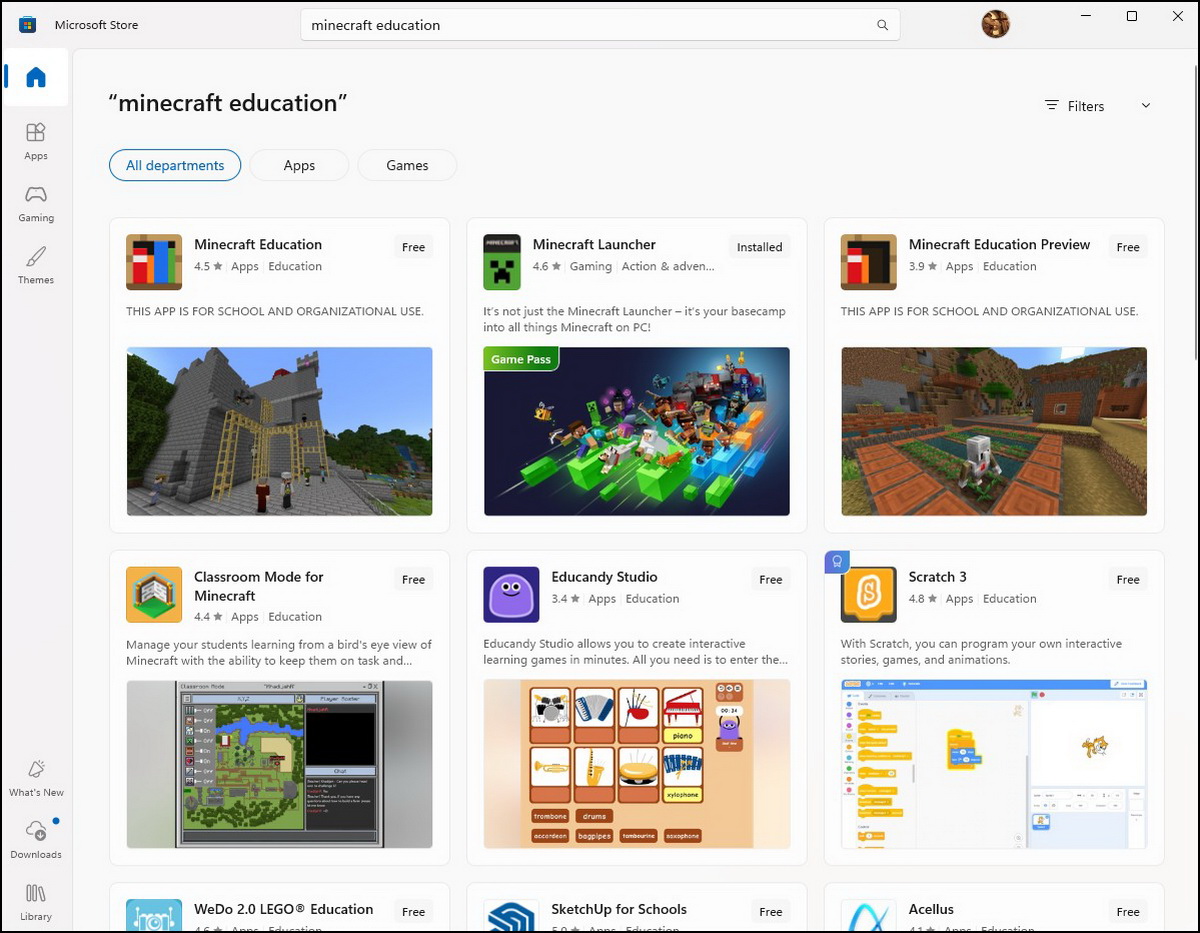1200x933 pixels.
Task: Click Free button on Minecraft Education Preview
Action: pyautogui.click(x=1128, y=247)
